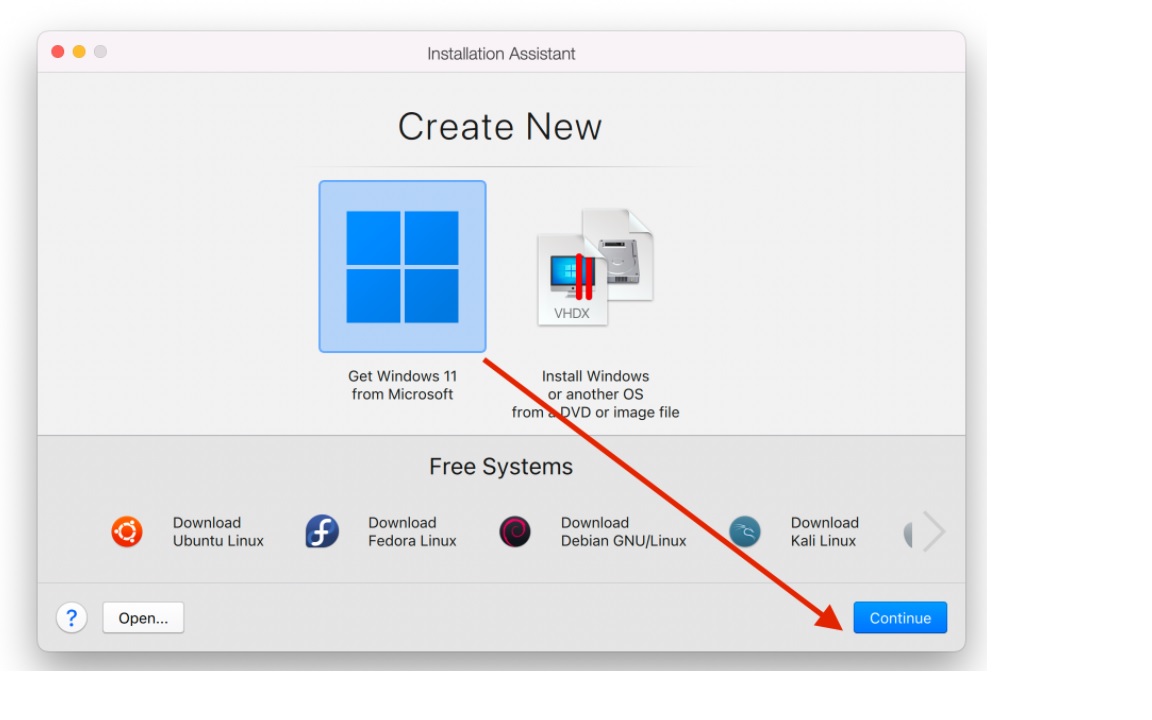This screenshot has width=1152, height=720.
Task: Open help with the question mark button
Action: (x=71, y=618)
